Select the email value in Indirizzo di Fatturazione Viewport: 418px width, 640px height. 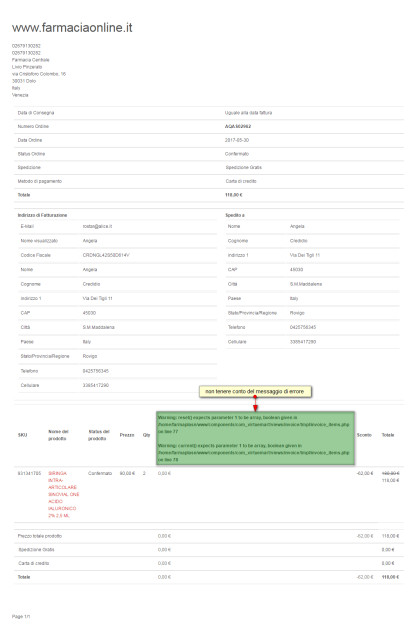pyautogui.click(x=97, y=226)
